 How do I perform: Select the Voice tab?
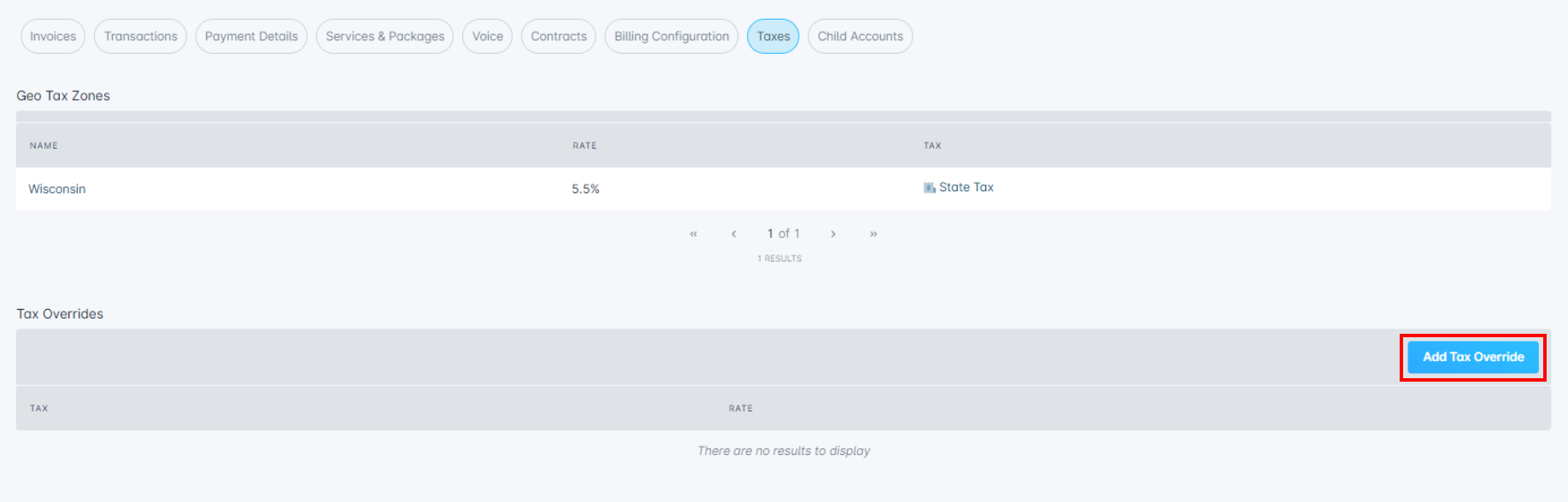pos(487,37)
